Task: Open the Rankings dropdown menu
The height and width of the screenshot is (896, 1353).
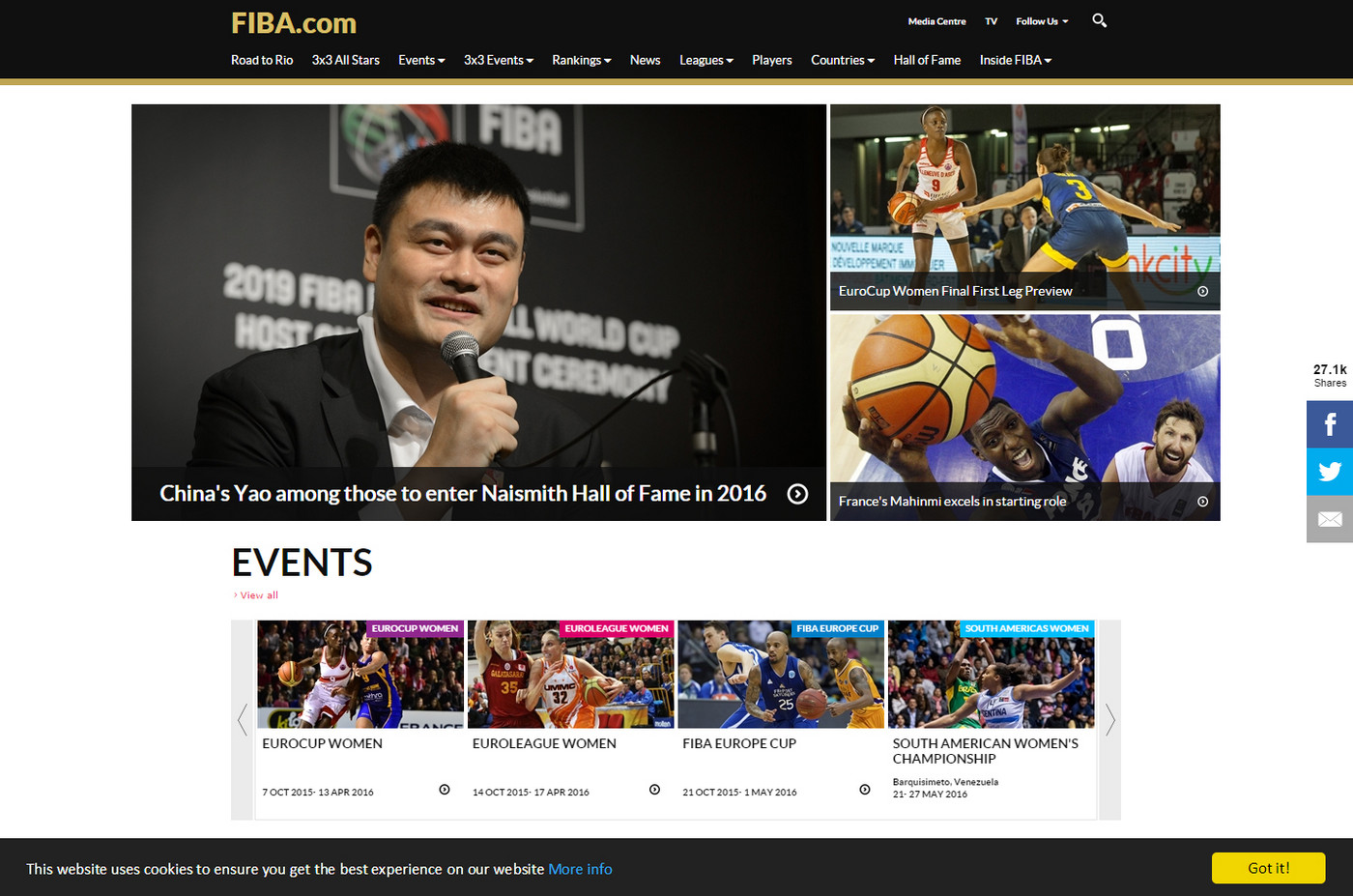Action: [x=582, y=60]
